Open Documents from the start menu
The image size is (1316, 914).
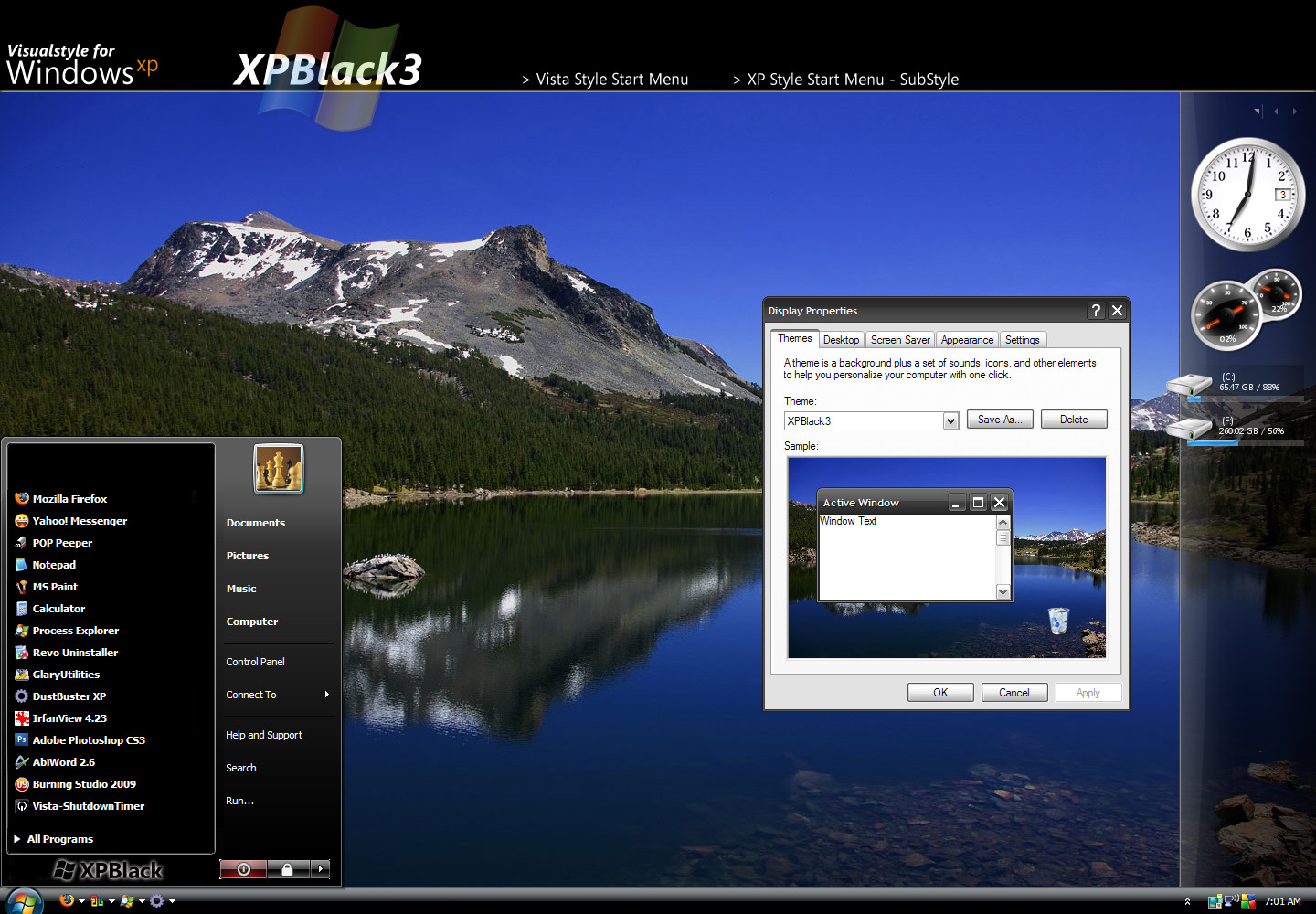[256, 523]
